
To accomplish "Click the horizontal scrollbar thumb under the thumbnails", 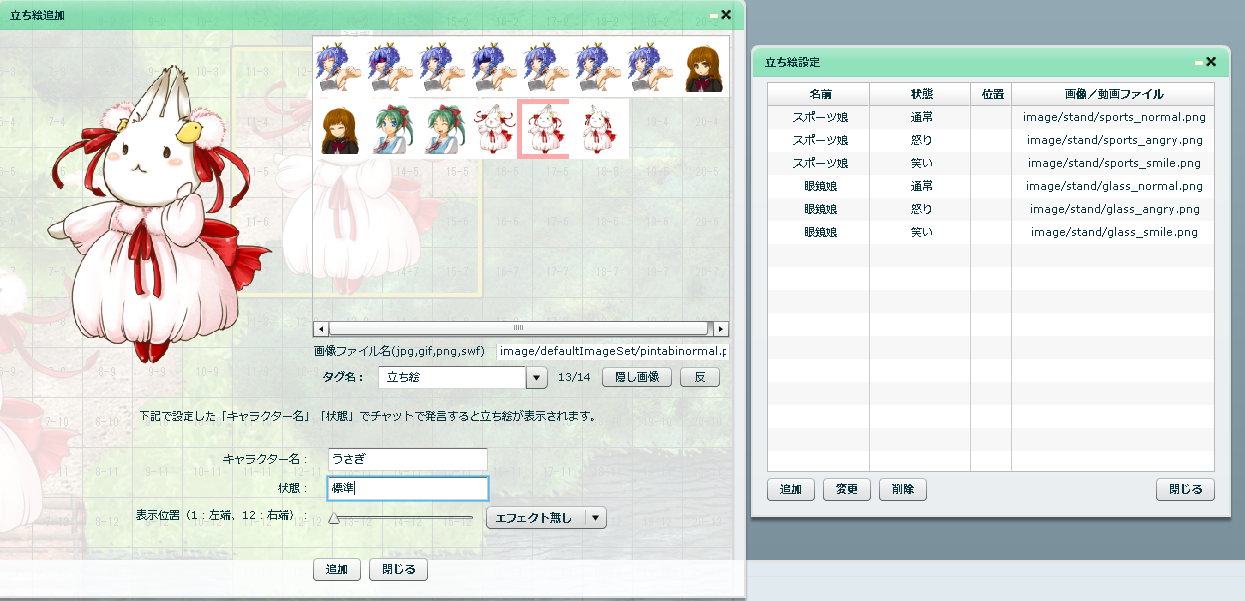I will click(x=518, y=328).
